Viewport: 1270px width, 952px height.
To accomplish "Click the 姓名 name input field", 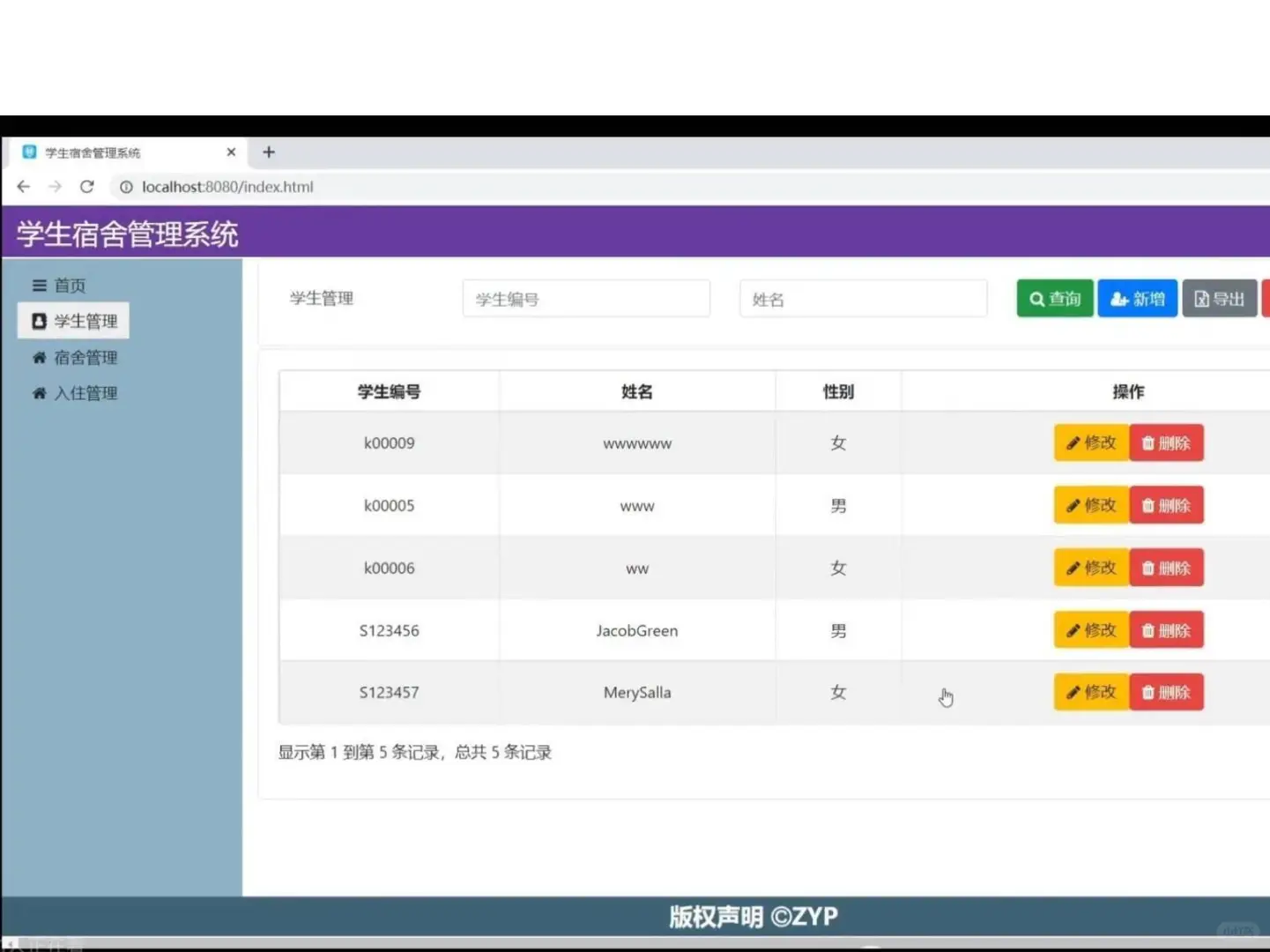I will (x=863, y=298).
